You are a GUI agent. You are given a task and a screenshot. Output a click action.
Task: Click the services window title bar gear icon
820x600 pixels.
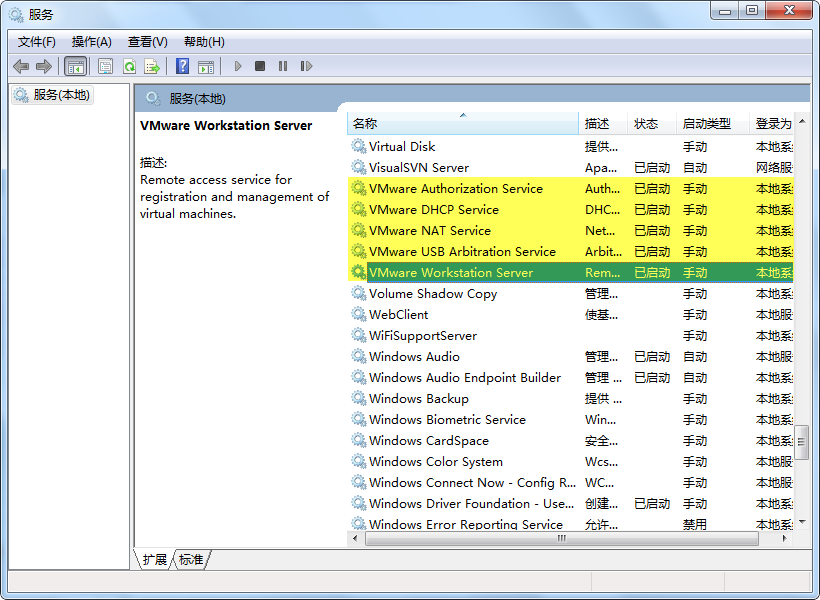(16, 15)
